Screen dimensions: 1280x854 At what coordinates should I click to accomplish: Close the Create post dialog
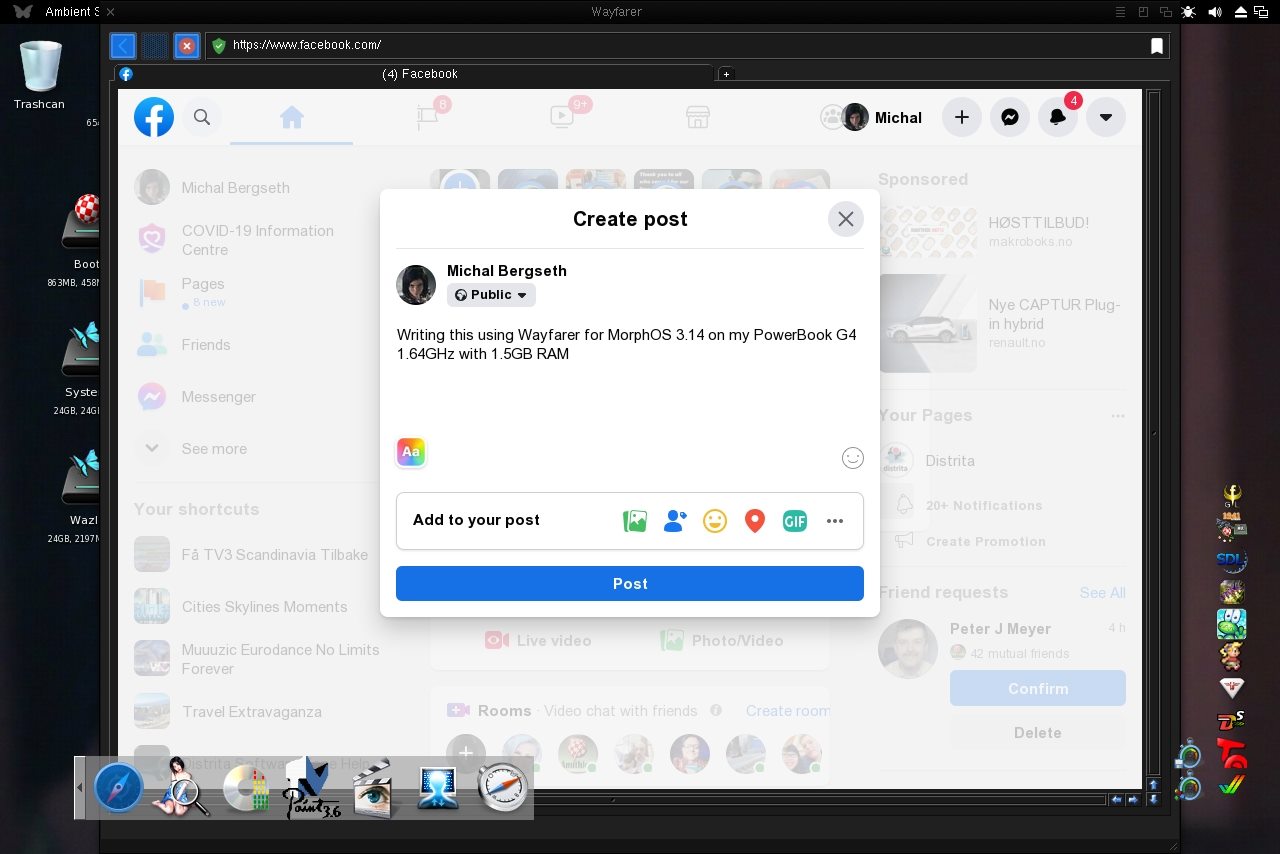(x=846, y=219)
